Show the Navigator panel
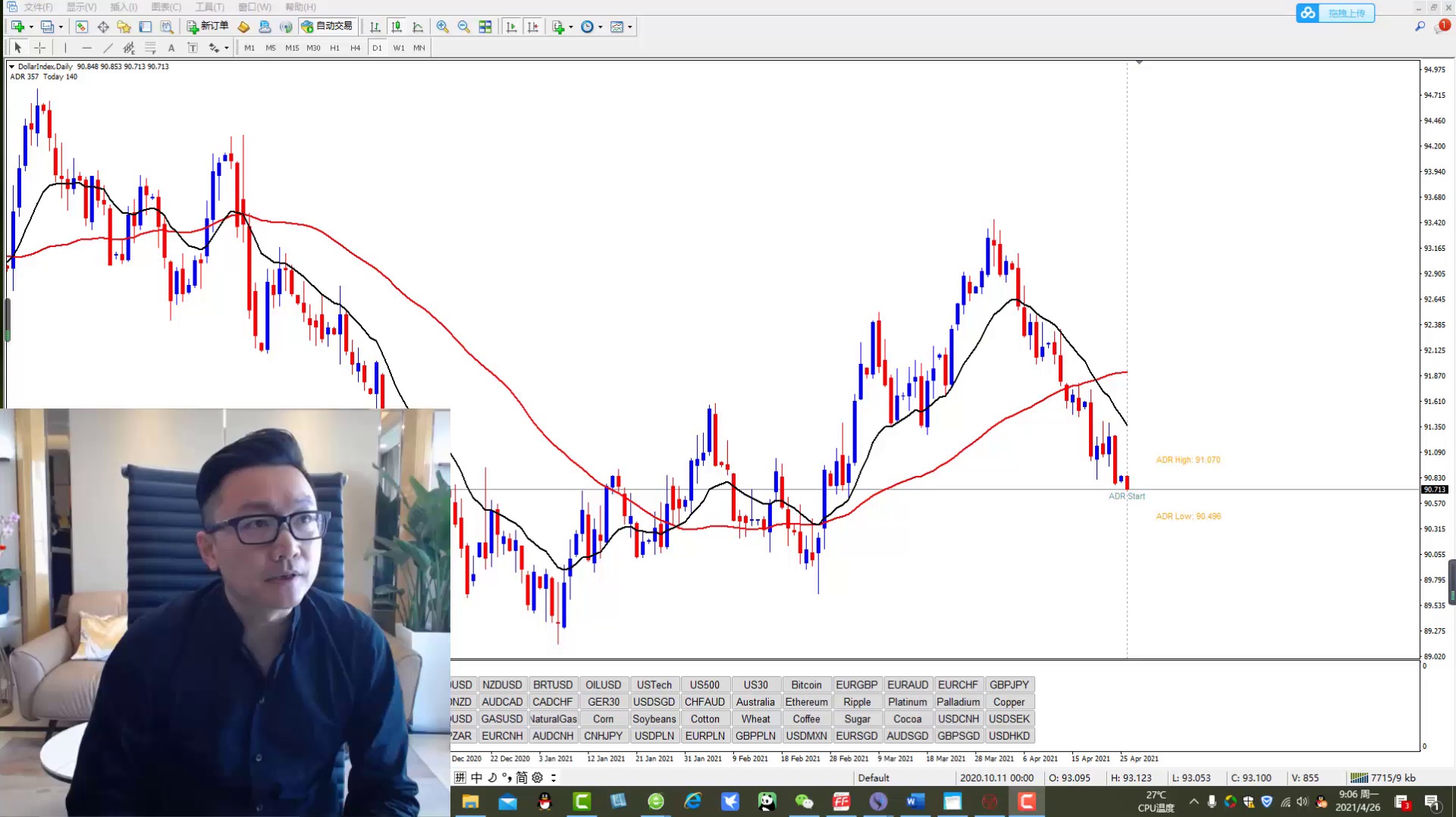 pos(124,27)
